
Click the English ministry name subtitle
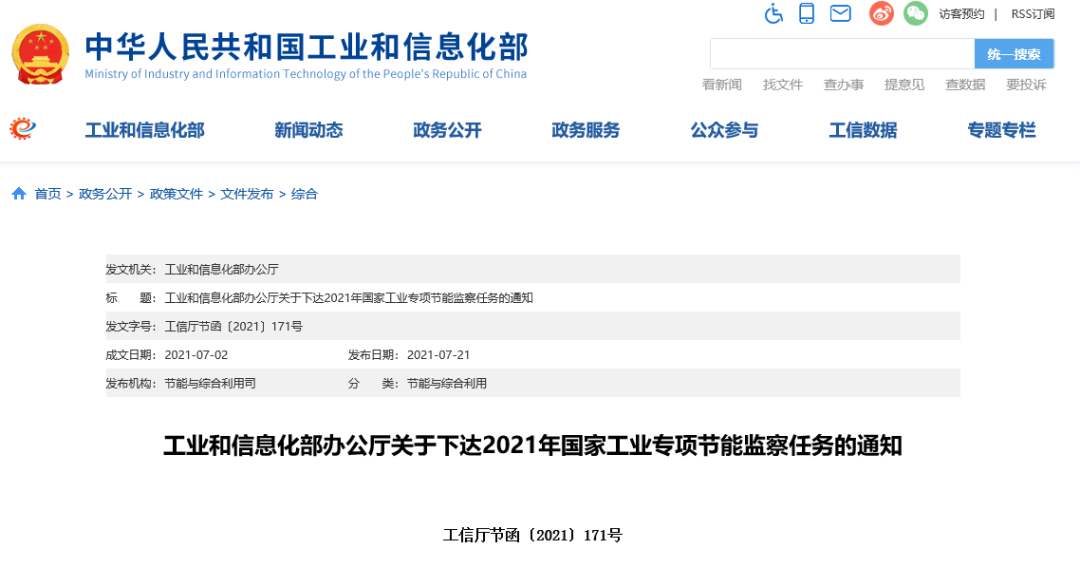tap(306, 74)
